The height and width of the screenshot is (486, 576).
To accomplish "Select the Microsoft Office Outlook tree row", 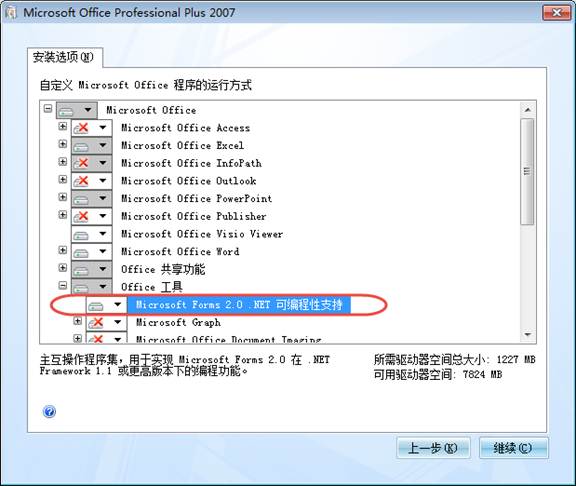I will pos(189,181).
